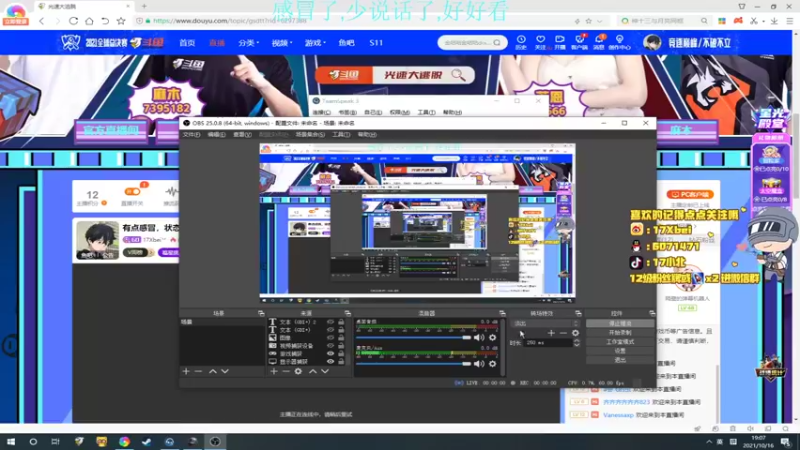Adjust transition duration 250 ms stepper arrows
The height and width of the screenshot is (450, 800).
pos(577,343)
